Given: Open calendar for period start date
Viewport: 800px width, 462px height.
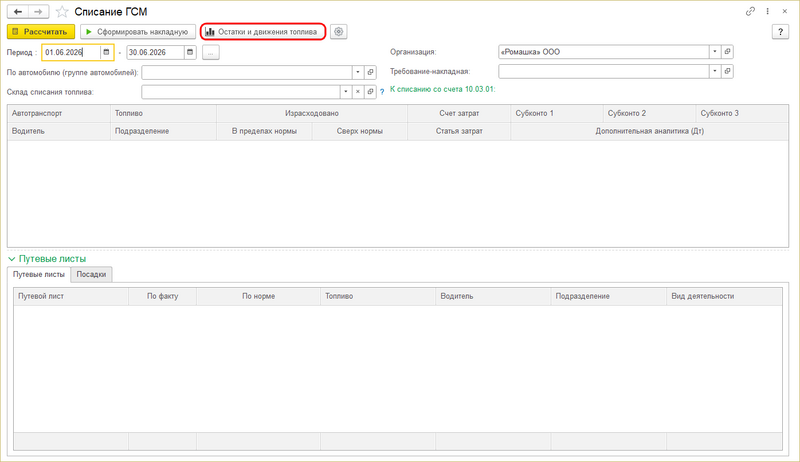Looking at the screenshot, I should [x=106, y=52].
